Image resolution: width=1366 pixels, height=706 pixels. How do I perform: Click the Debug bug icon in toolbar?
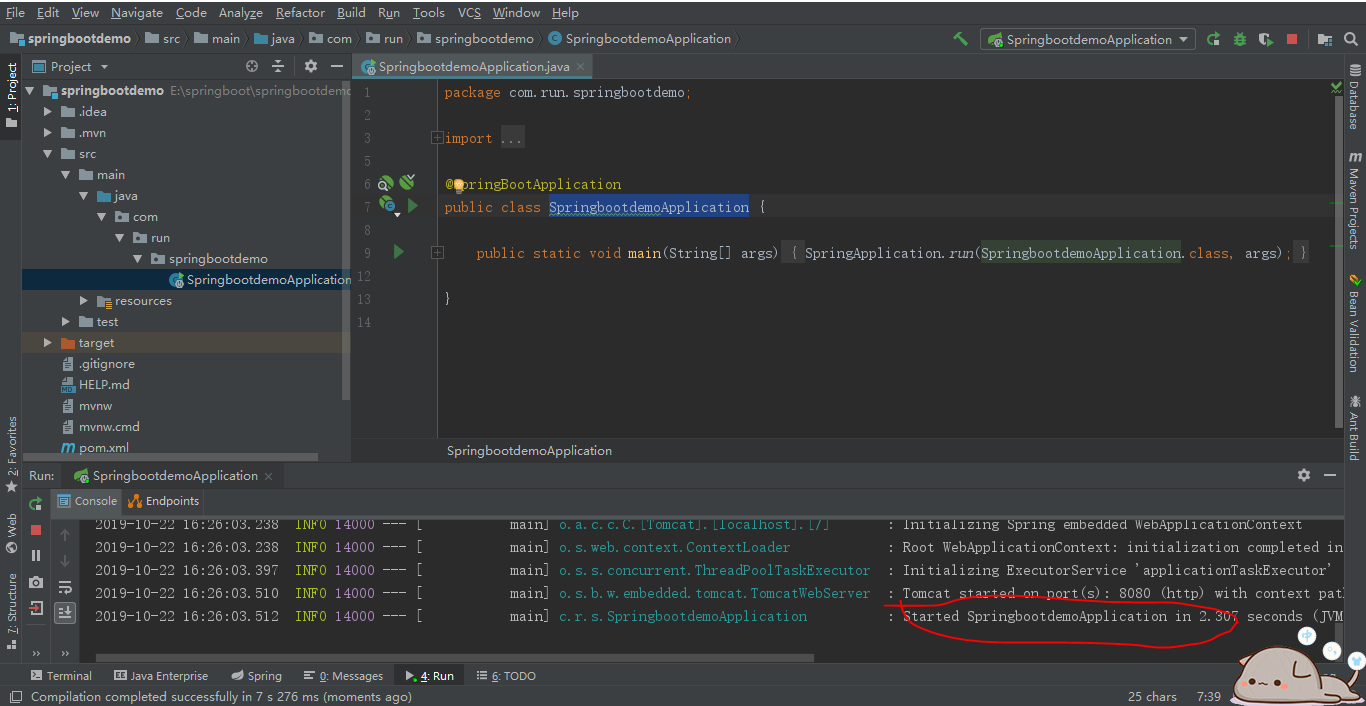tap(1239, 39)
